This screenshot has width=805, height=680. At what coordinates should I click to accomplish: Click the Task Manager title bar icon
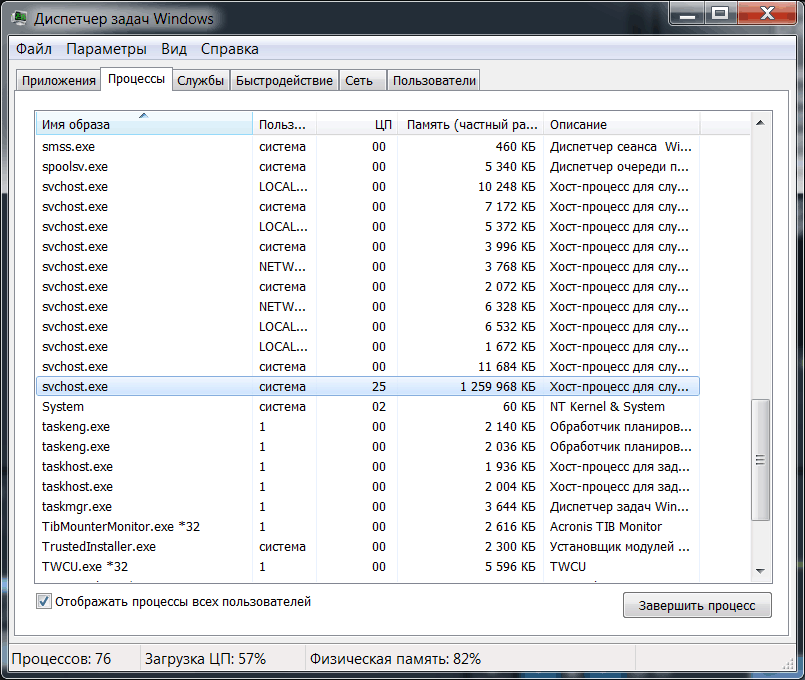coord(20,18)
